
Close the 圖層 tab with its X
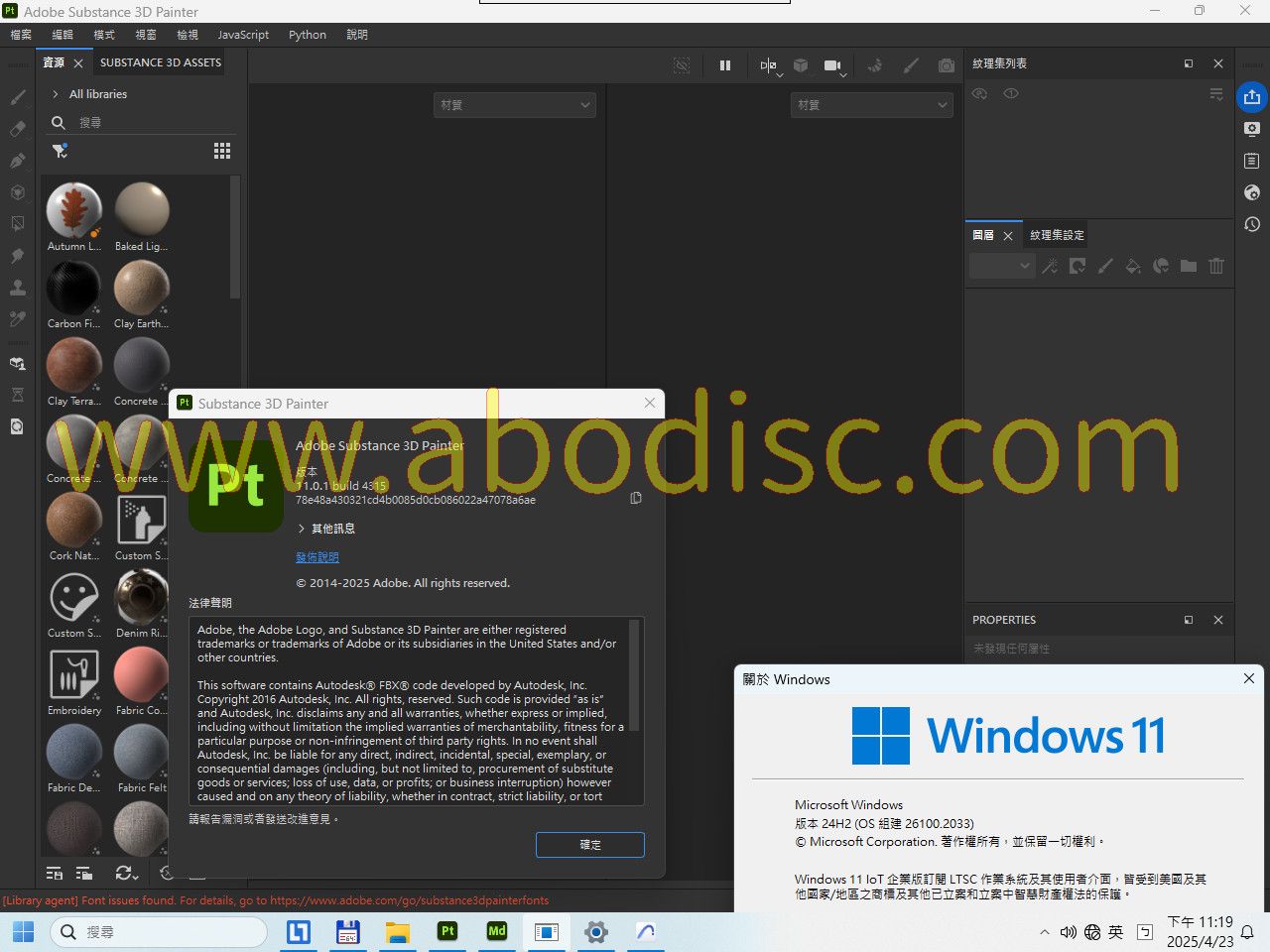(1008, 235)
